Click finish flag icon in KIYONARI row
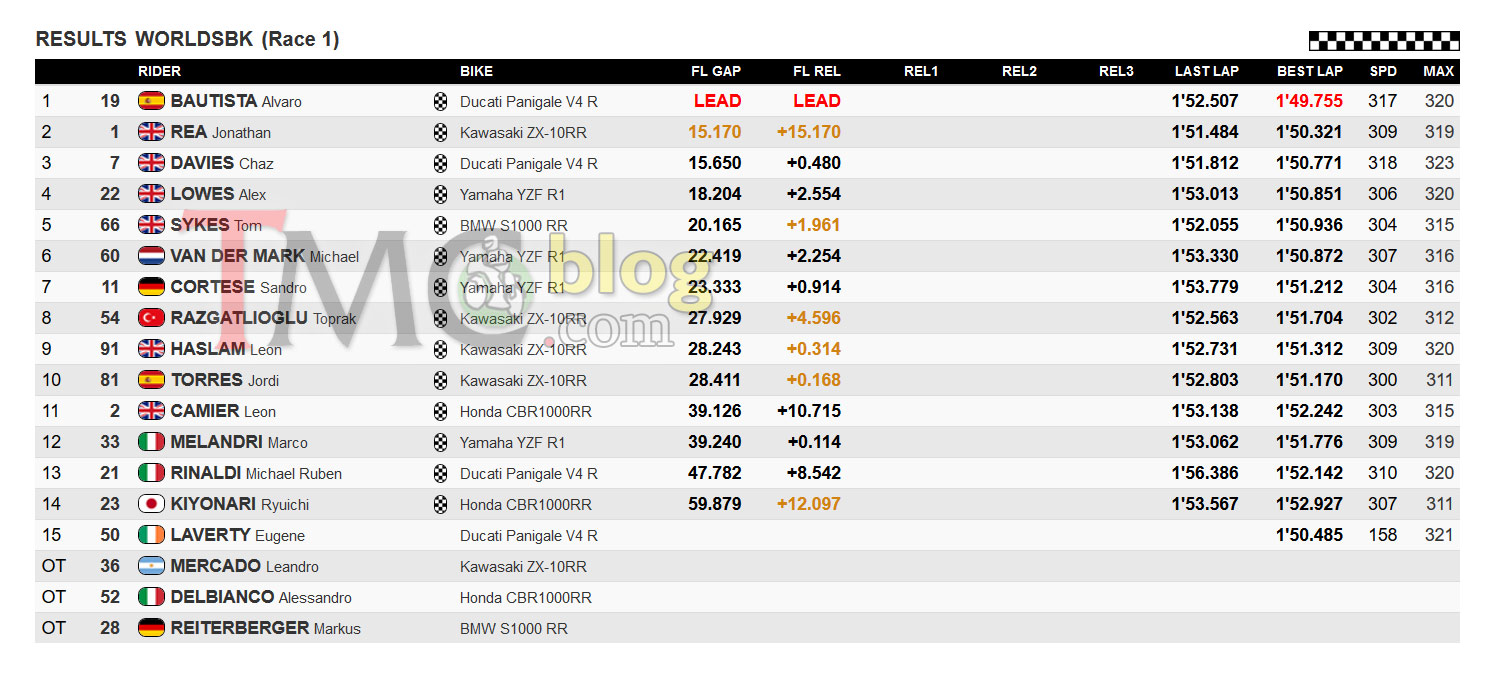The height and width of the screenshot is (686, 1506). click(x=440, y=504)
